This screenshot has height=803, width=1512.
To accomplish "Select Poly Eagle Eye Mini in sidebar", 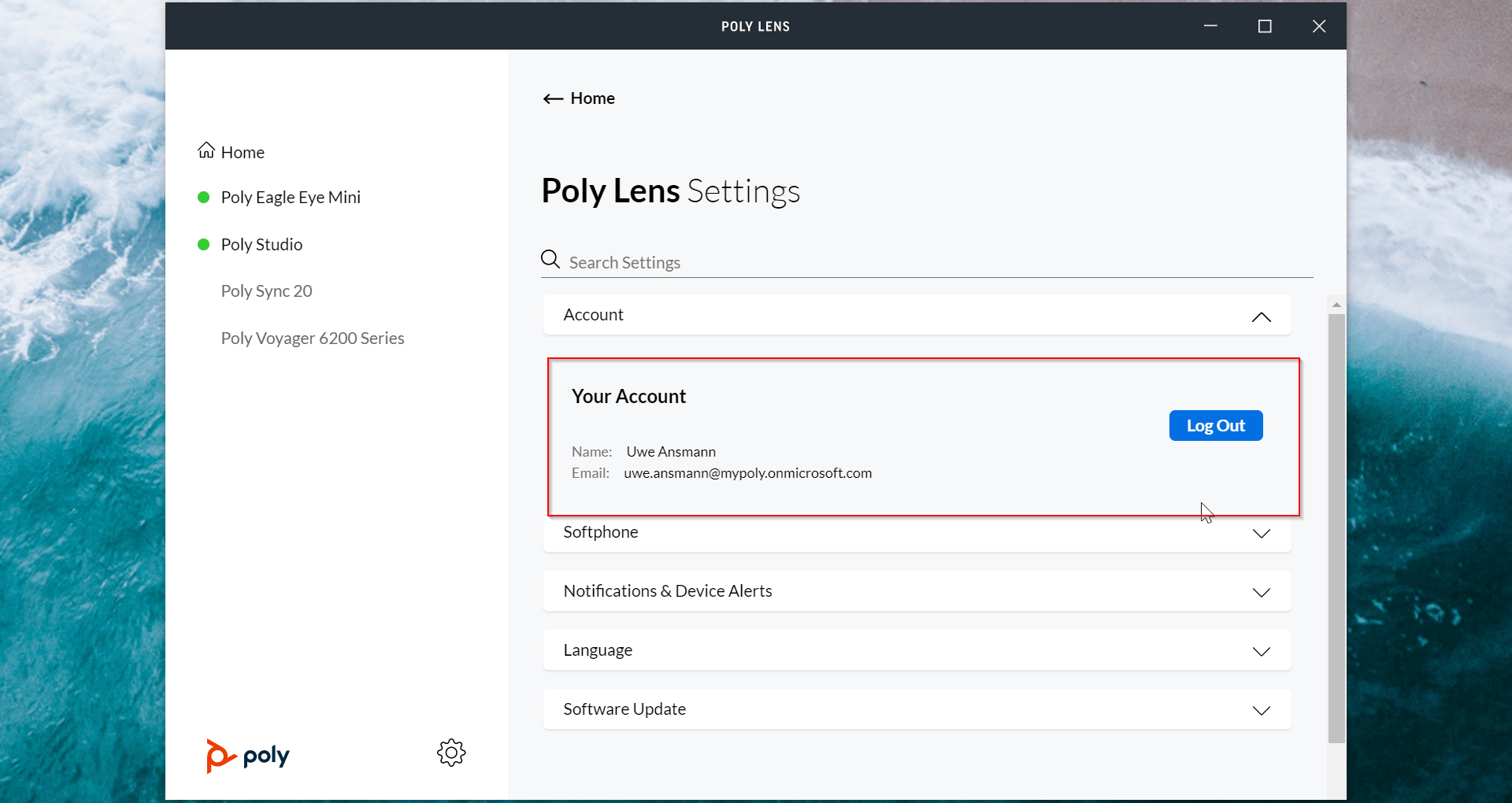I will click(x=291, y=198).
